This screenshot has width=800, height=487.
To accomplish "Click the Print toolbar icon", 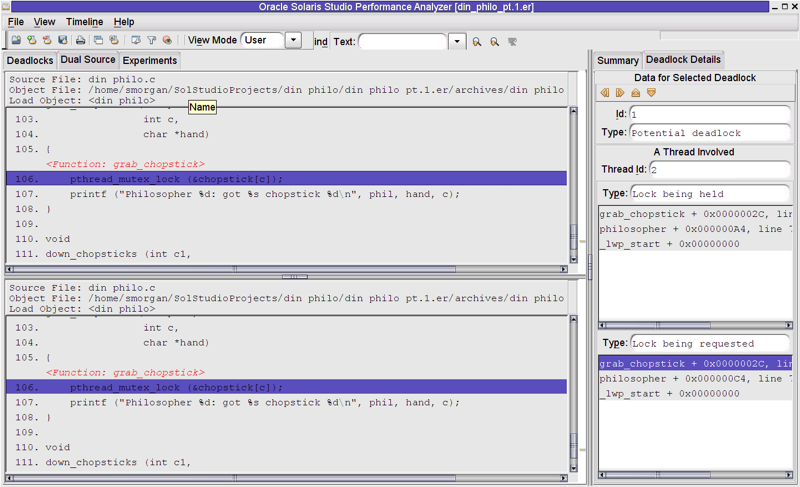I will [x=81, y=40].
